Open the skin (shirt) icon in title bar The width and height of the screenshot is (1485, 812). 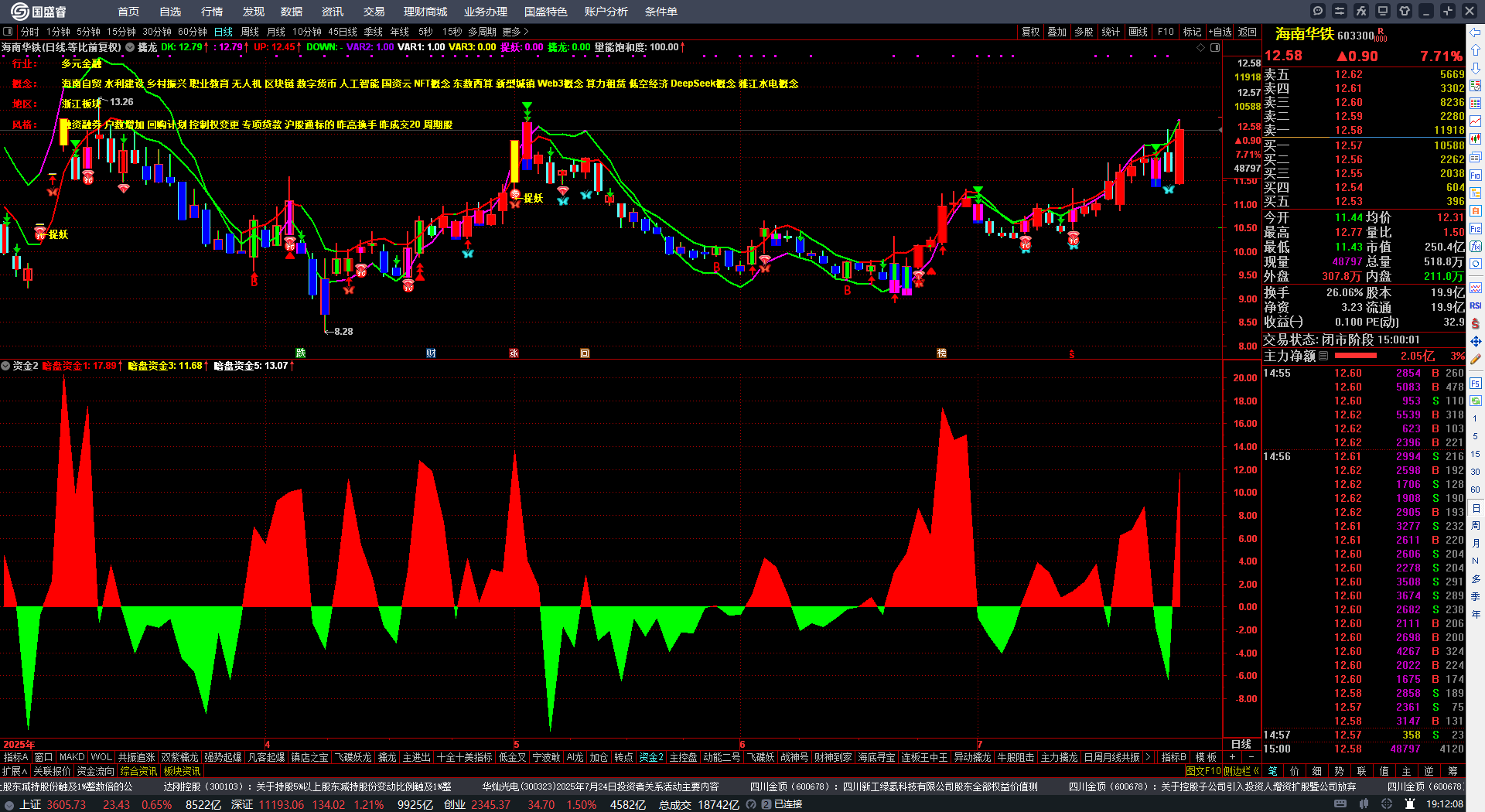(x=1405, y=11)
